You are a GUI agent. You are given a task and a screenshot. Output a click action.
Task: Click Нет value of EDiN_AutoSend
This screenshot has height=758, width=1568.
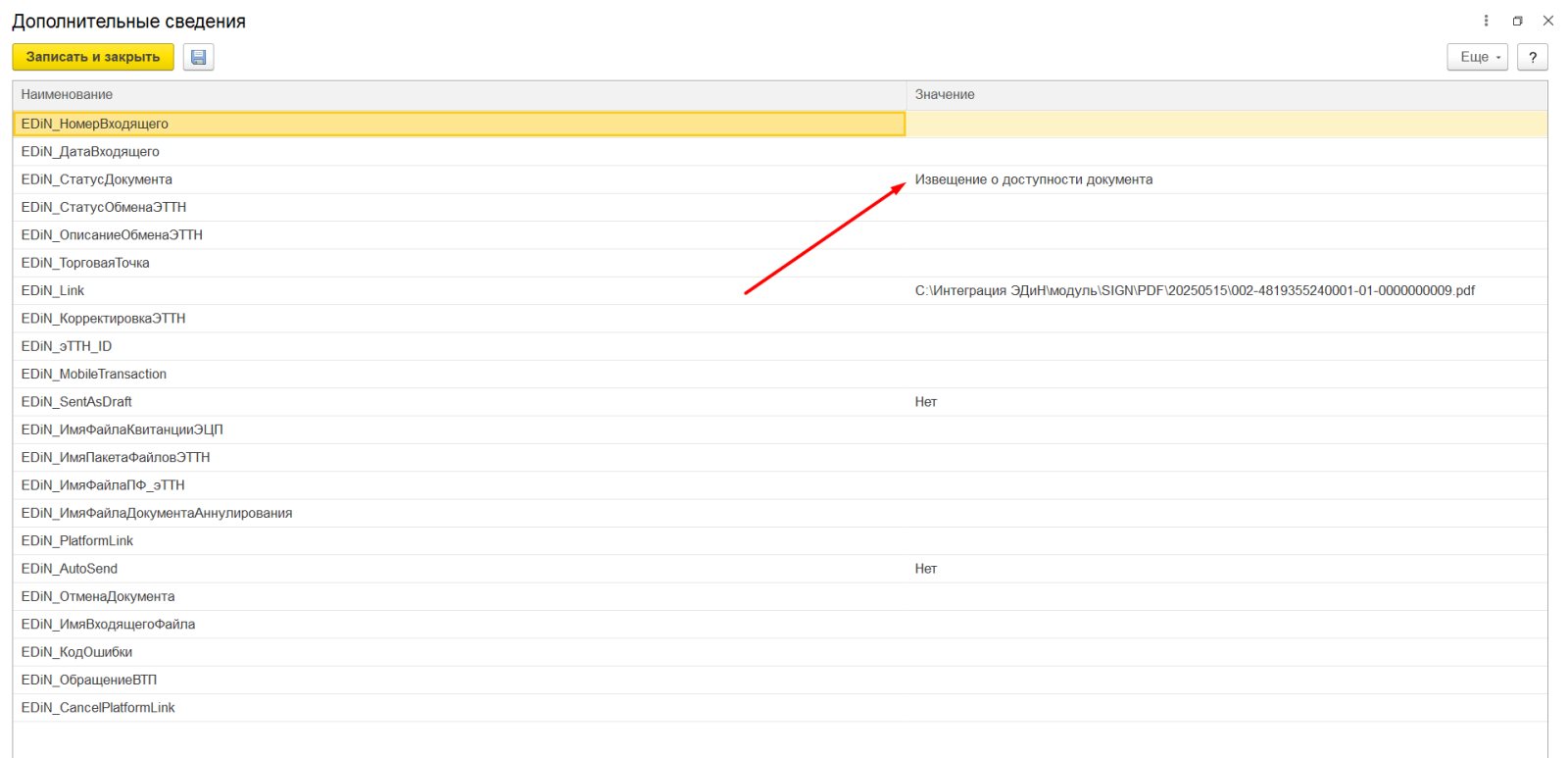click(926, 568)
